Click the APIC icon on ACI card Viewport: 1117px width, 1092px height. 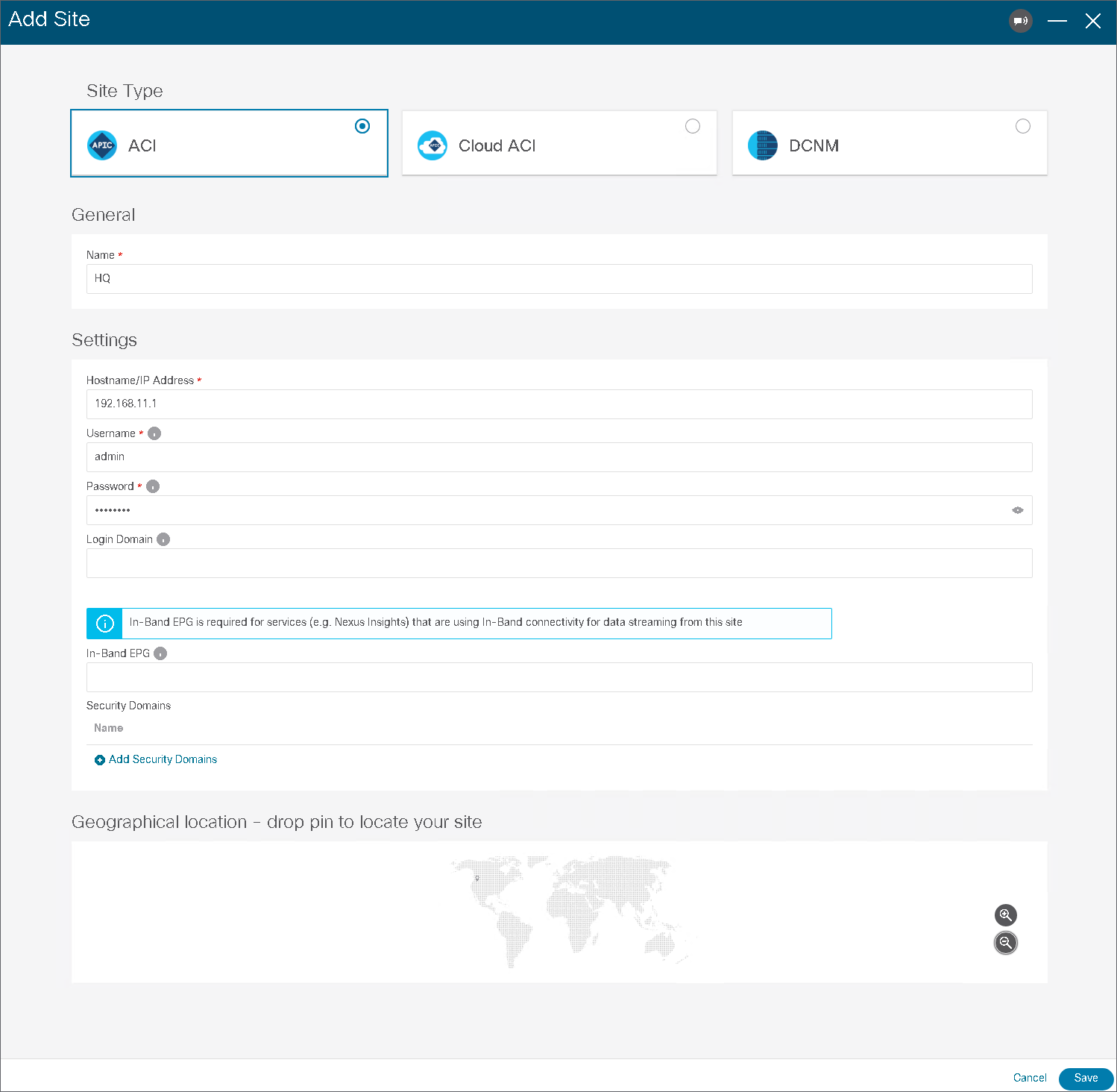[x=102, y=145]
